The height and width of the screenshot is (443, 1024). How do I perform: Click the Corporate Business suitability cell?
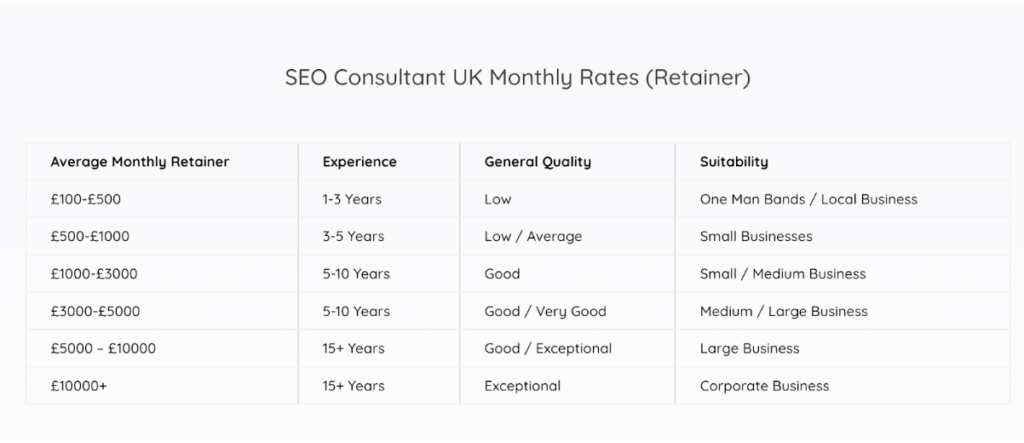764,386
